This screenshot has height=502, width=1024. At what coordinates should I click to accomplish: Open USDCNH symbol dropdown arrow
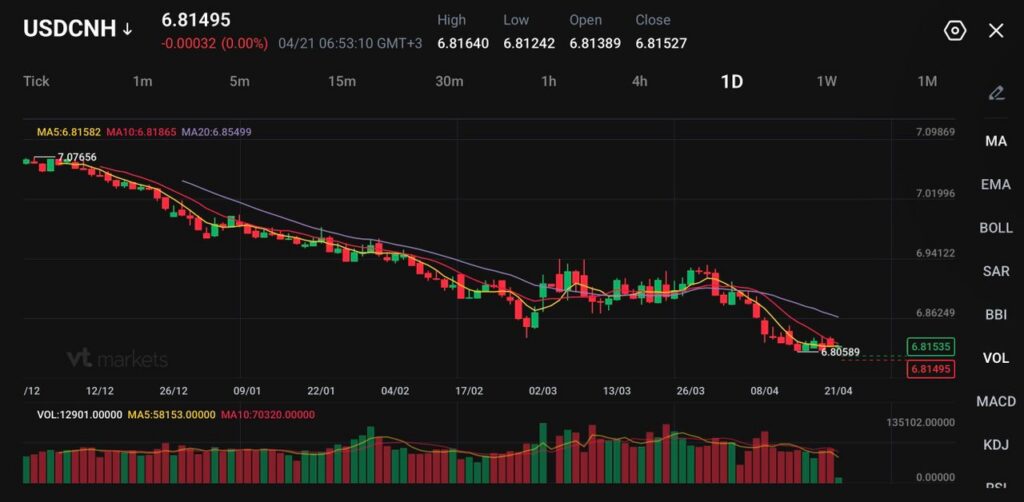[x=128, y=30]
